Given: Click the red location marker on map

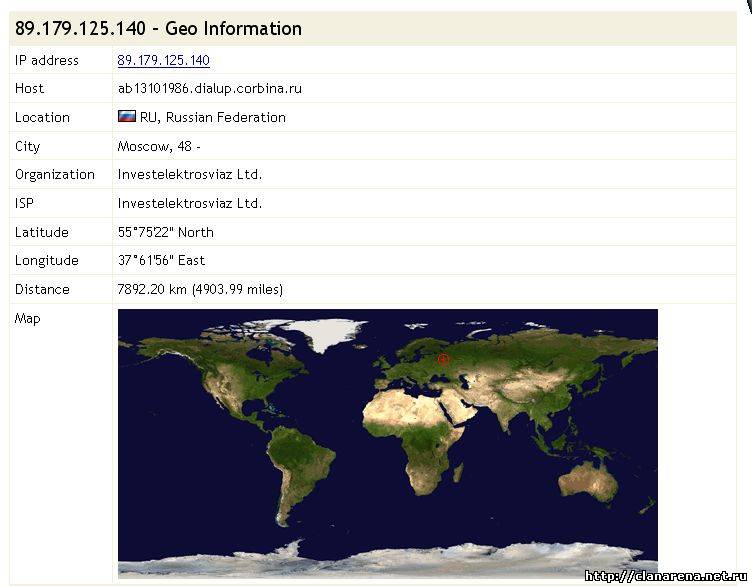Looking at the screenshot, I should pyautogui.click(x=444, y=358).
